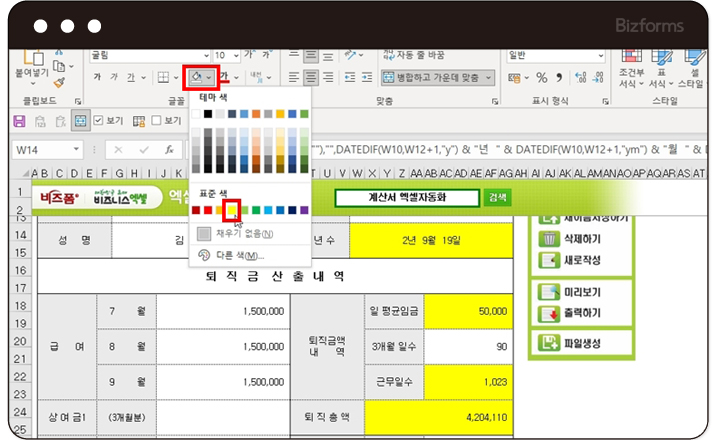The width and height of the screenshot is (715, 440).
Task: Expand the W14 name box dropdown
Action: click(x=76, y=150)
